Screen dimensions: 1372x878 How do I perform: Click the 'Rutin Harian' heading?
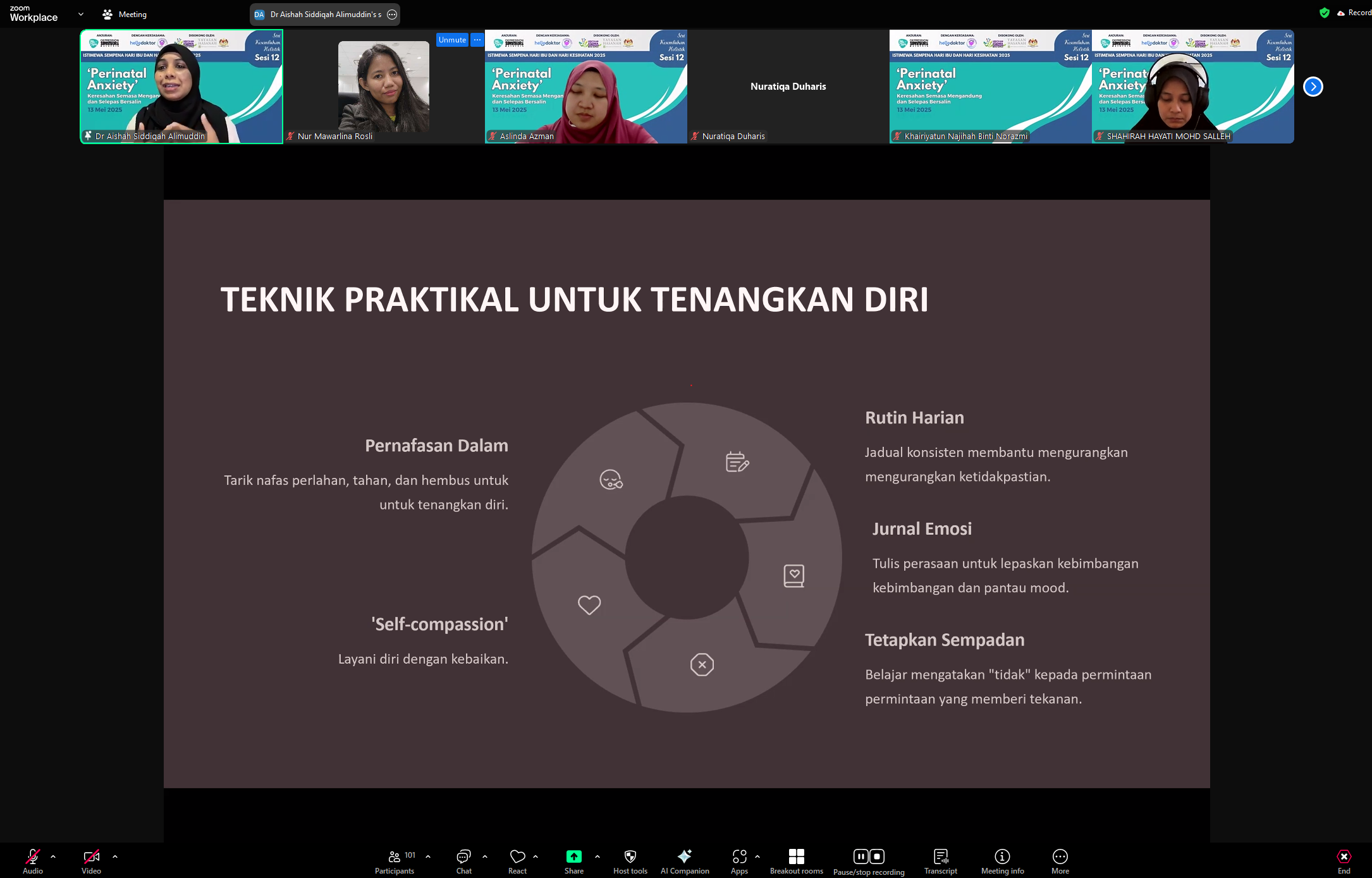pyautogui.click(x=915, y=418)
